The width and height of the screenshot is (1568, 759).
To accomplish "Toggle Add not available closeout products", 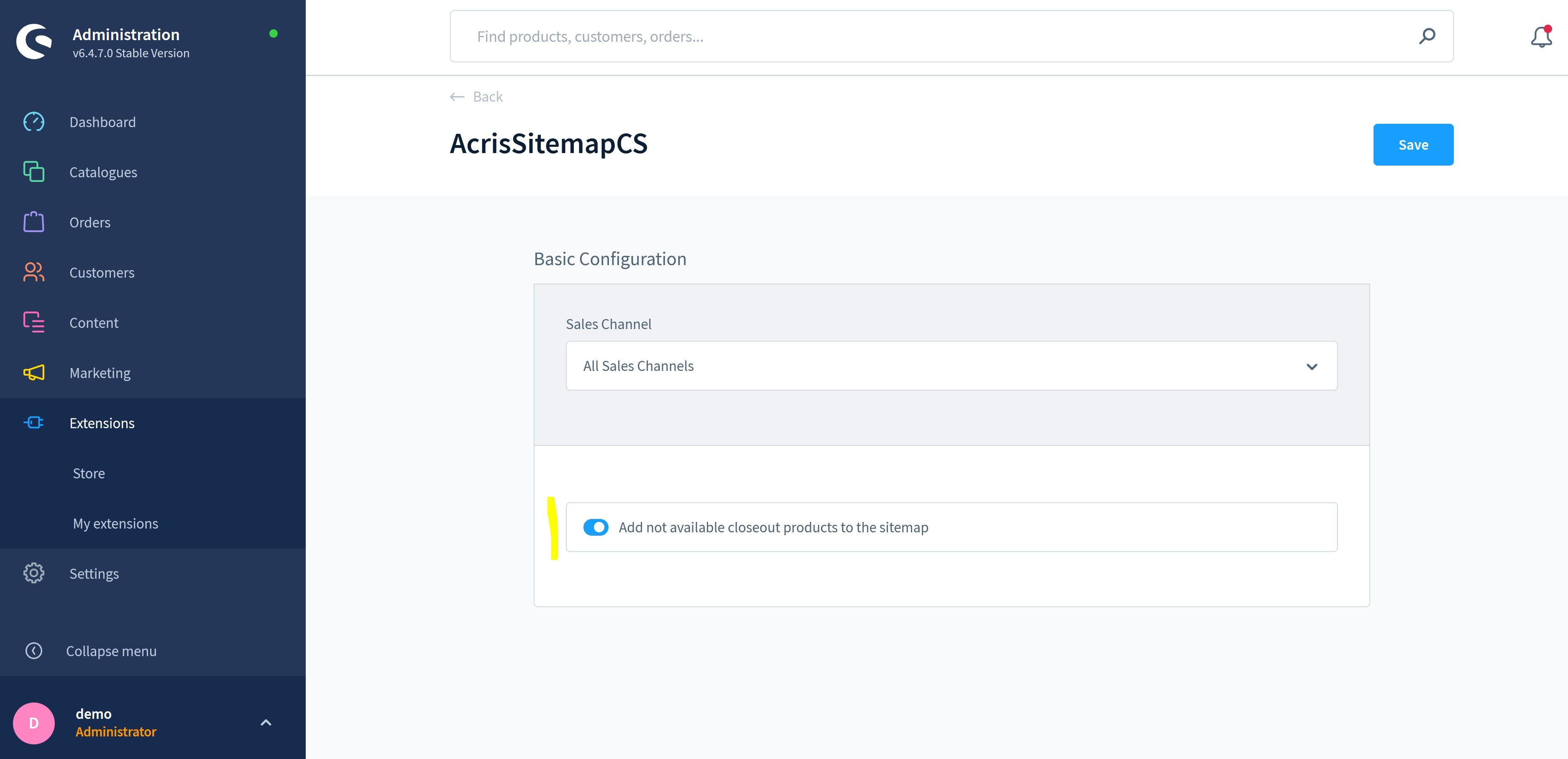I will (x=596, y=527).
